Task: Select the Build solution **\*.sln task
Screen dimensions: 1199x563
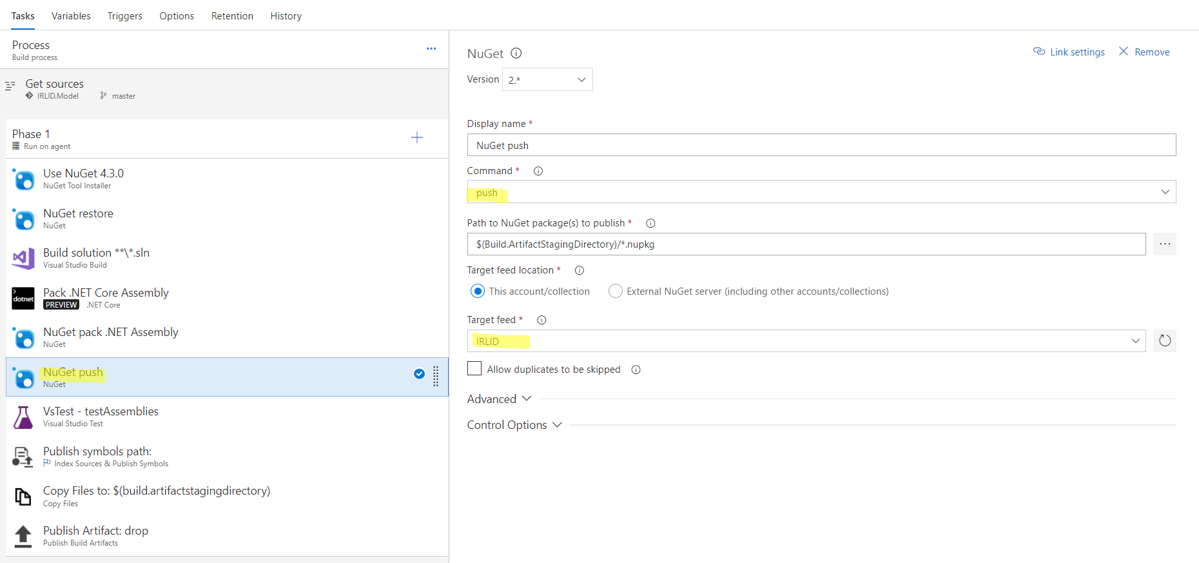Action: coord(226,258)
